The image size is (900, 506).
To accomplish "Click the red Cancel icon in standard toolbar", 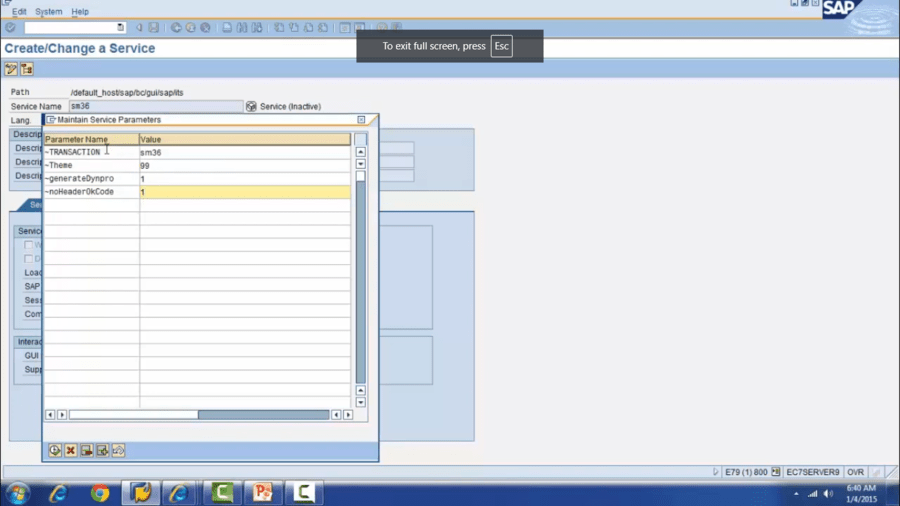I will [205, 28].
